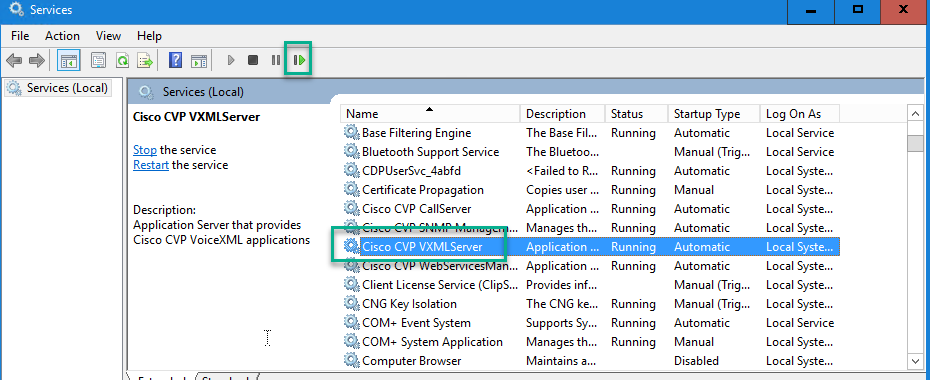Sort by Name column header
This screenshot has width=930, height=380.
click(x=430, y=114)
